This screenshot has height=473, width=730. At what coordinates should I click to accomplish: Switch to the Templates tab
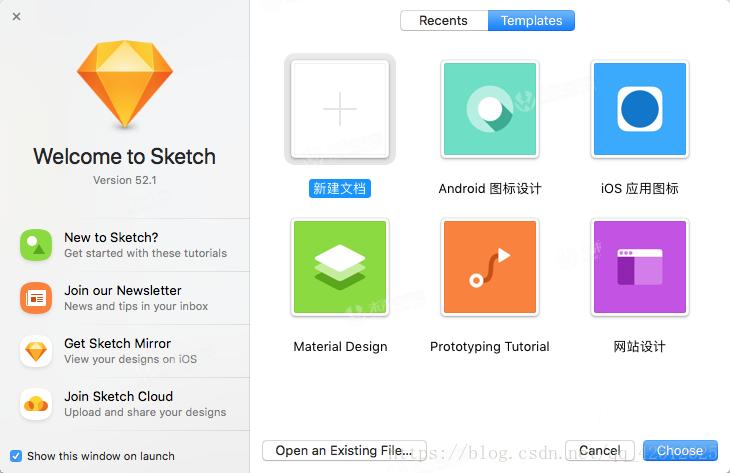pyautogui.click(x=531, y=20)
